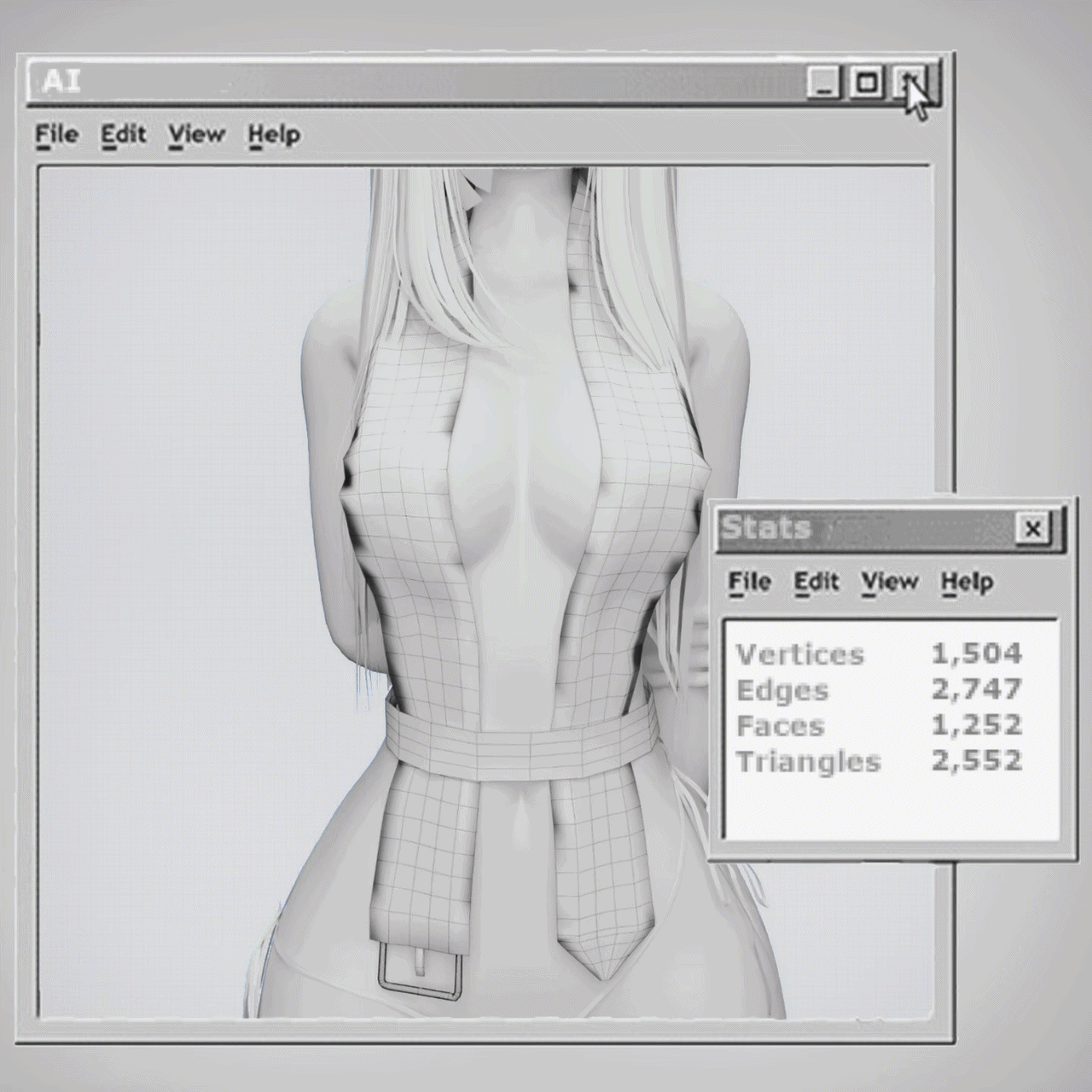This screenshot has height=1092, width=1092.
Task: Open the View menu in Stats window
Action: 889,582
